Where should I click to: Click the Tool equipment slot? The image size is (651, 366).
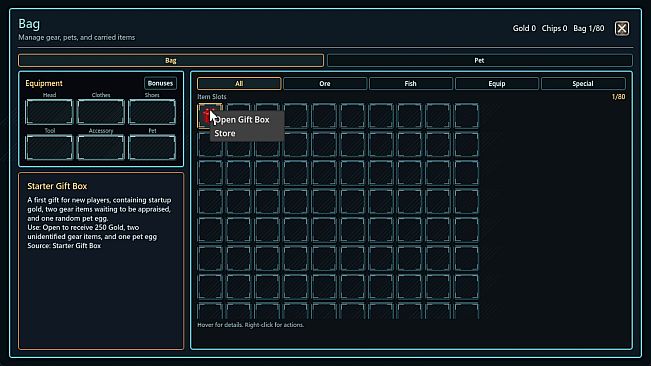click(49, 147)
